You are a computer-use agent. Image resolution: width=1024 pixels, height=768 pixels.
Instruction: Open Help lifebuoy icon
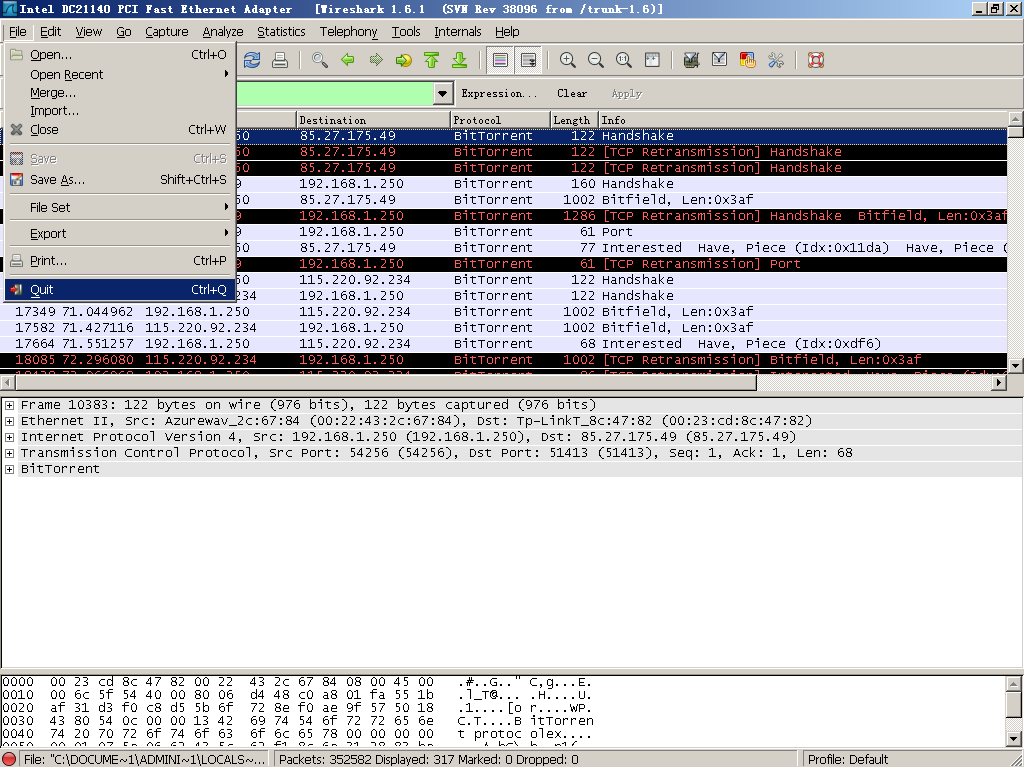(x=816, y=60)
